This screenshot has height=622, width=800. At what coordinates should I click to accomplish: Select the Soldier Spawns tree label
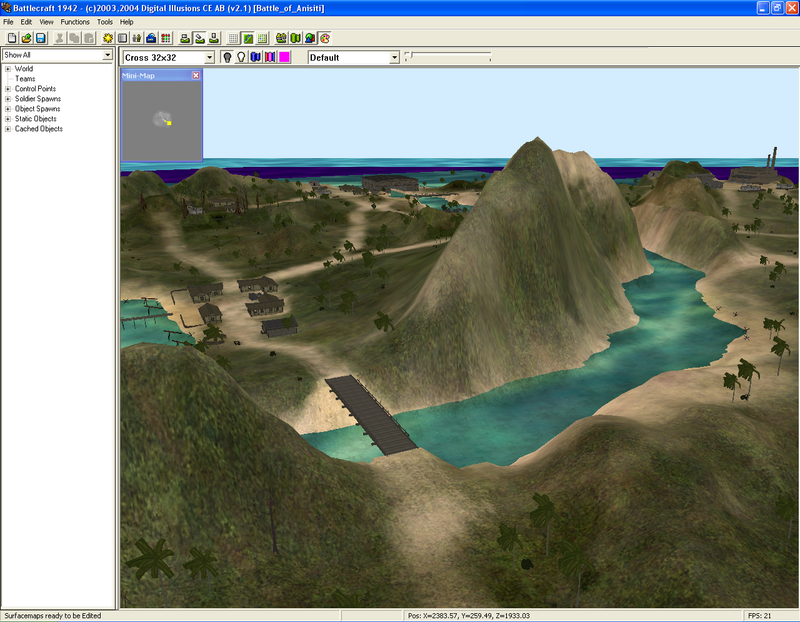(x=38, y=99)
